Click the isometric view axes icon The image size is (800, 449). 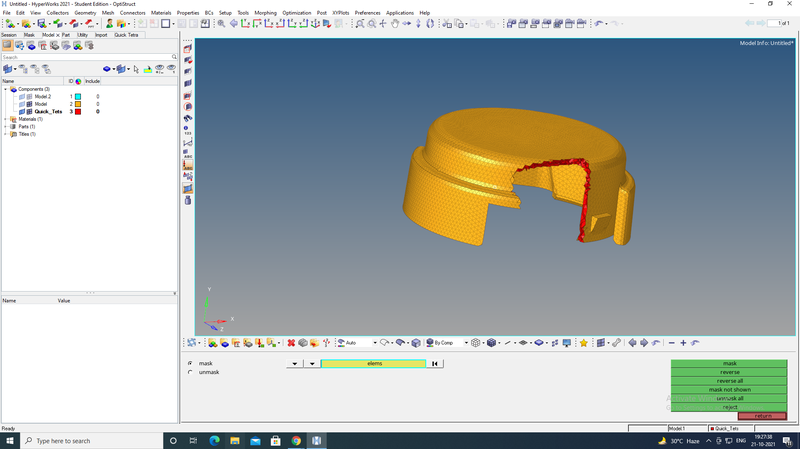[315, 23]
